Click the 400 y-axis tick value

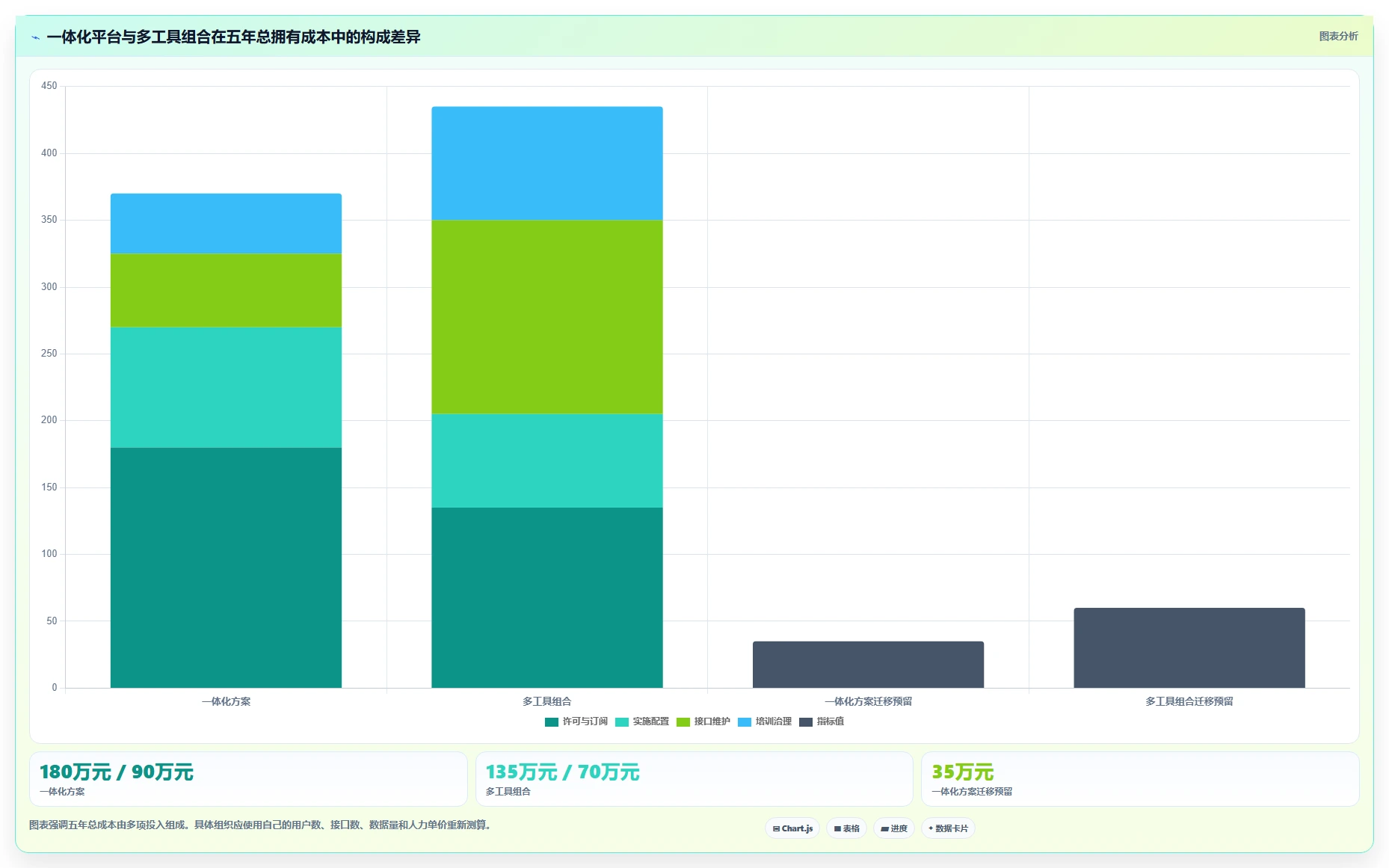tap(49, 153)
